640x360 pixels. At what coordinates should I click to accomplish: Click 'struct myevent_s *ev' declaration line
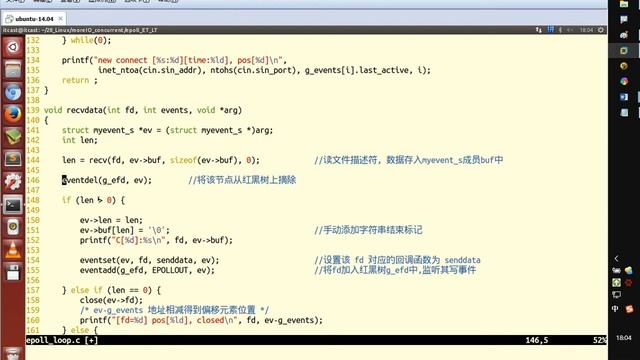tap(167, 130)
